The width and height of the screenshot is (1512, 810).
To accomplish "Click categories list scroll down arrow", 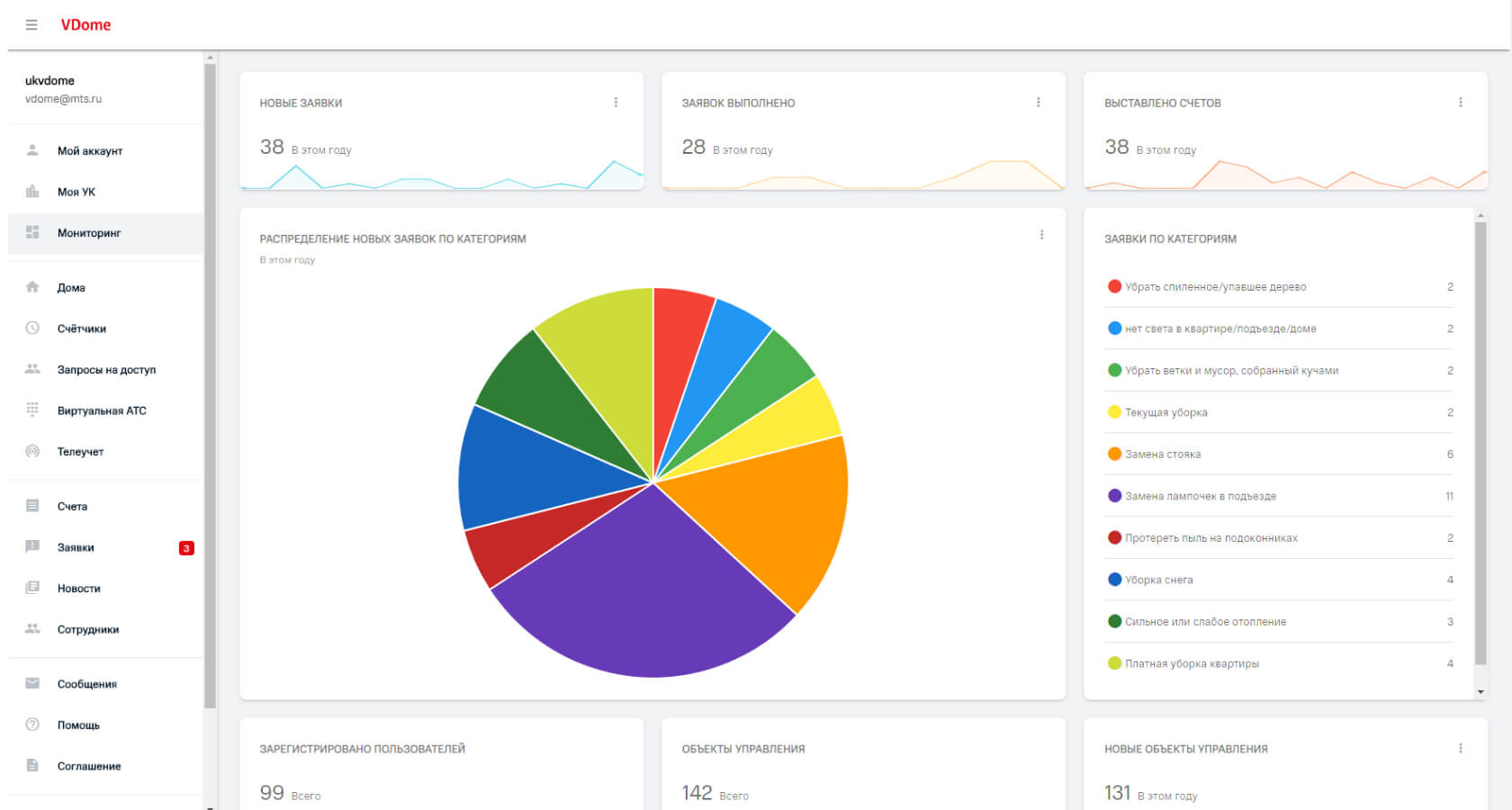I will (1480, 692).
